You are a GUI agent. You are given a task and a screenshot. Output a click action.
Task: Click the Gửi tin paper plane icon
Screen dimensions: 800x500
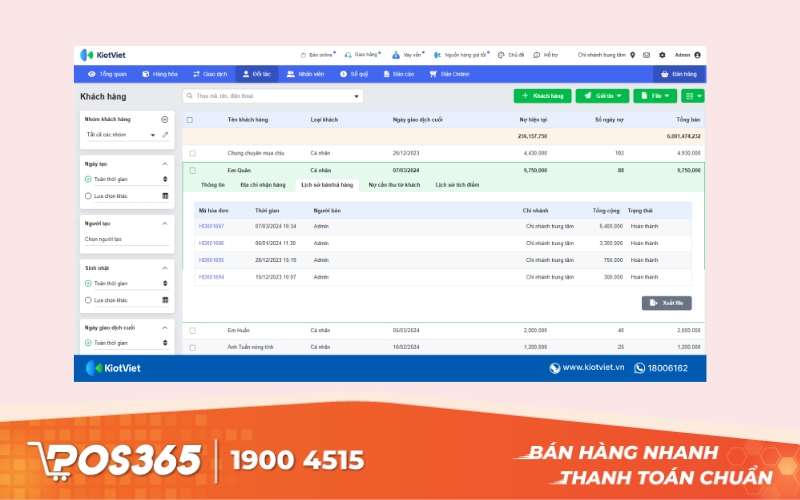[588, 95]
